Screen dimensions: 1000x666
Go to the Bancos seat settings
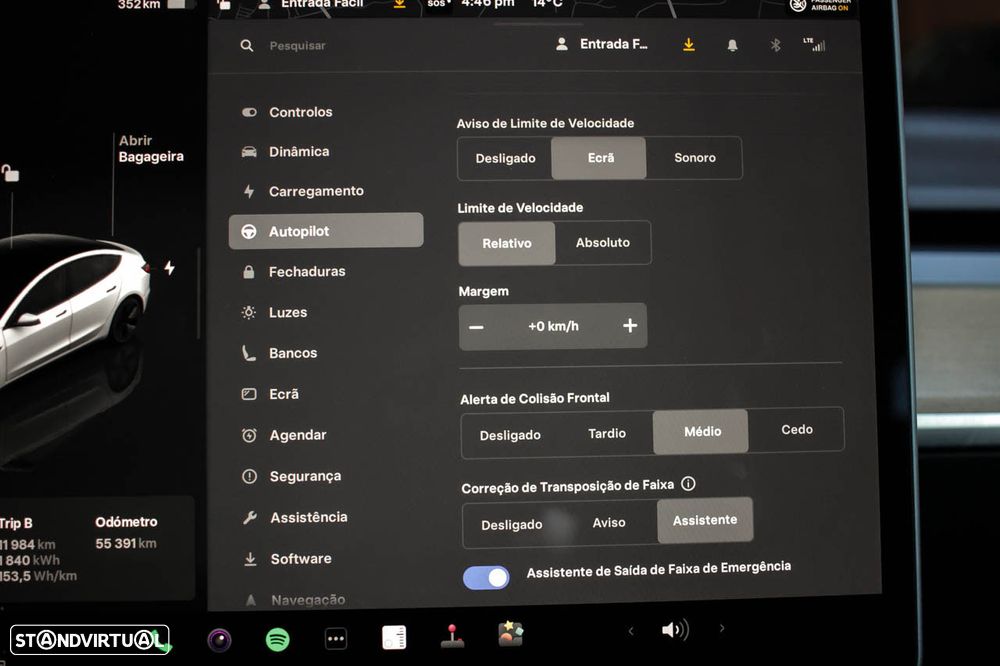[x=279, y=353]
